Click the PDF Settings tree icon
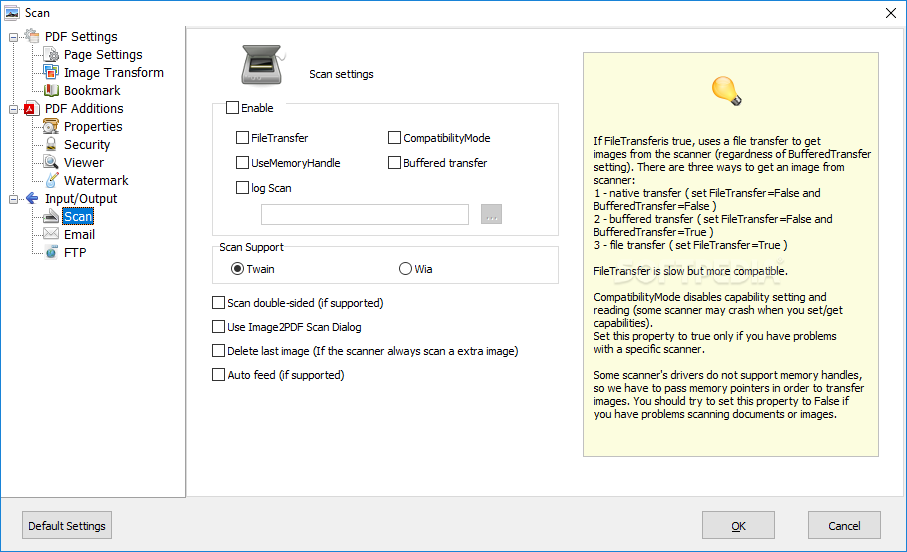 (32, 36)
